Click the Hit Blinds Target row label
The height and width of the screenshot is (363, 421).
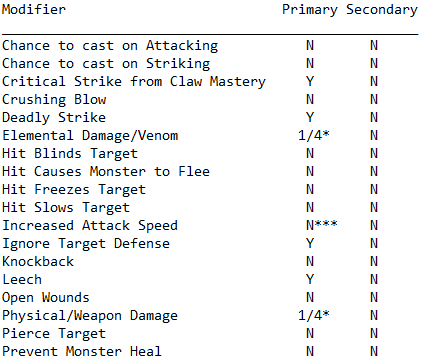click(x=70, y=154)
